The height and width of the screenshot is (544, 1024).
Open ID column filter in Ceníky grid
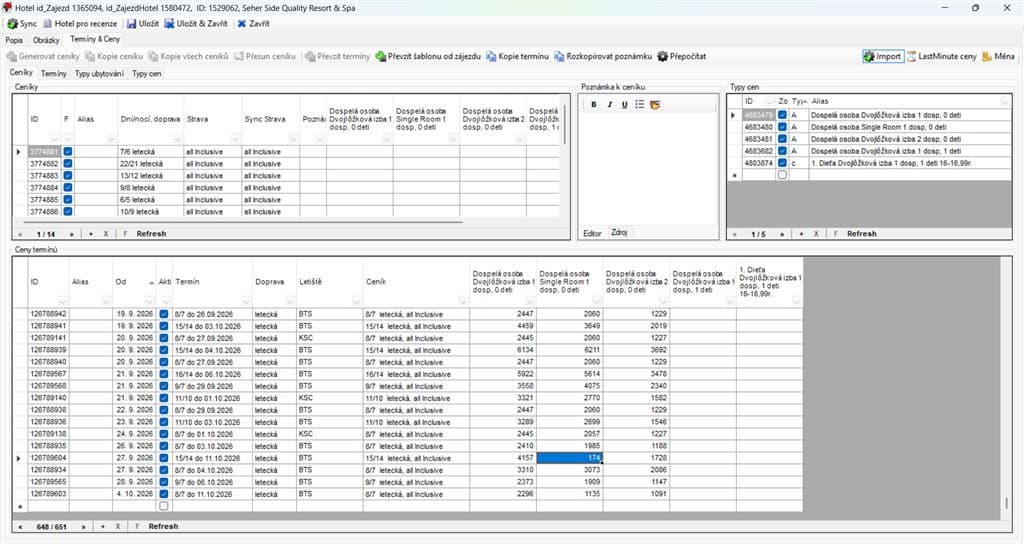pyautogui.click(x=55, y=138)
